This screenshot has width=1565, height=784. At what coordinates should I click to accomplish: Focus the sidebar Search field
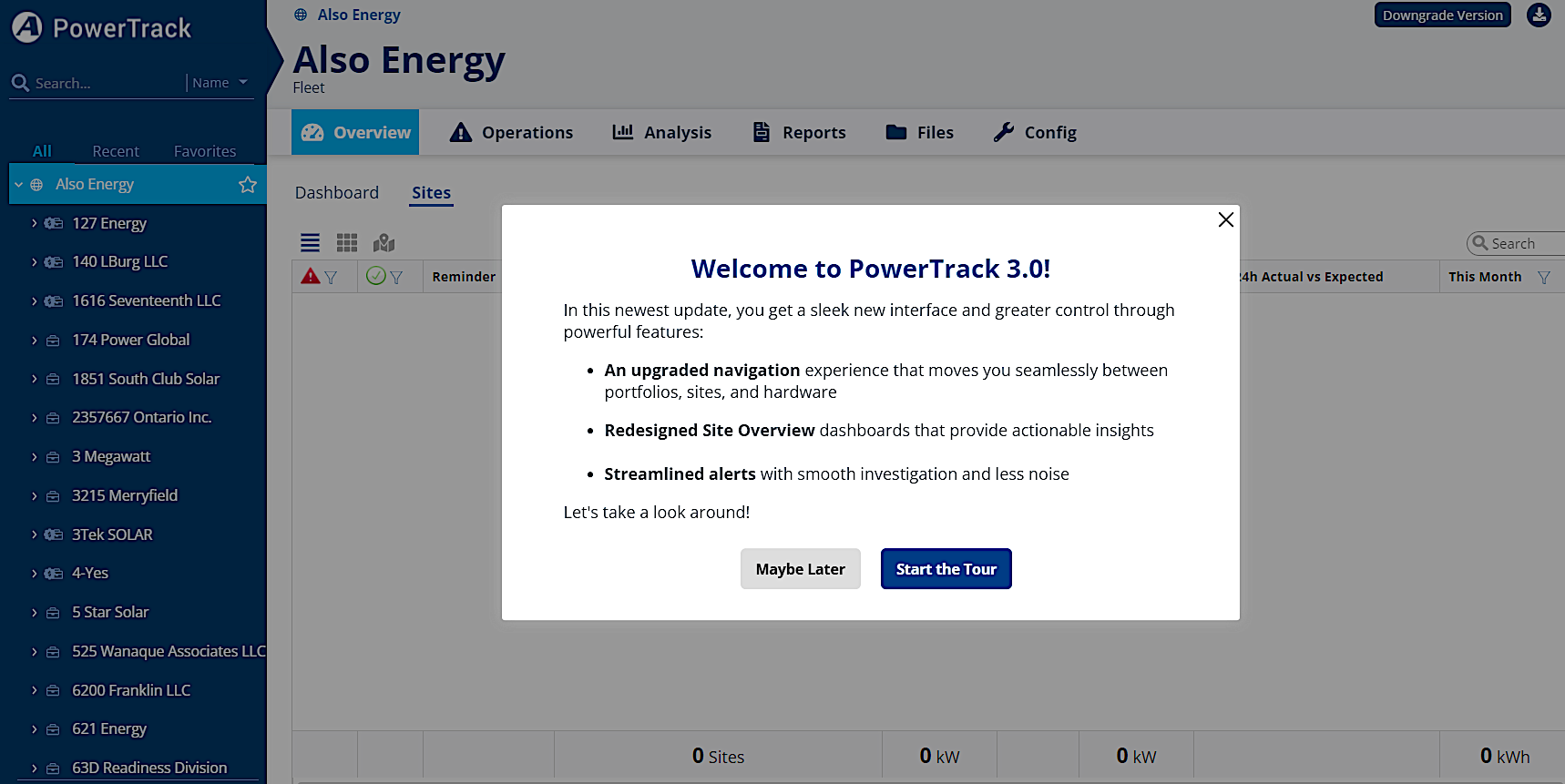coord(107,83)
